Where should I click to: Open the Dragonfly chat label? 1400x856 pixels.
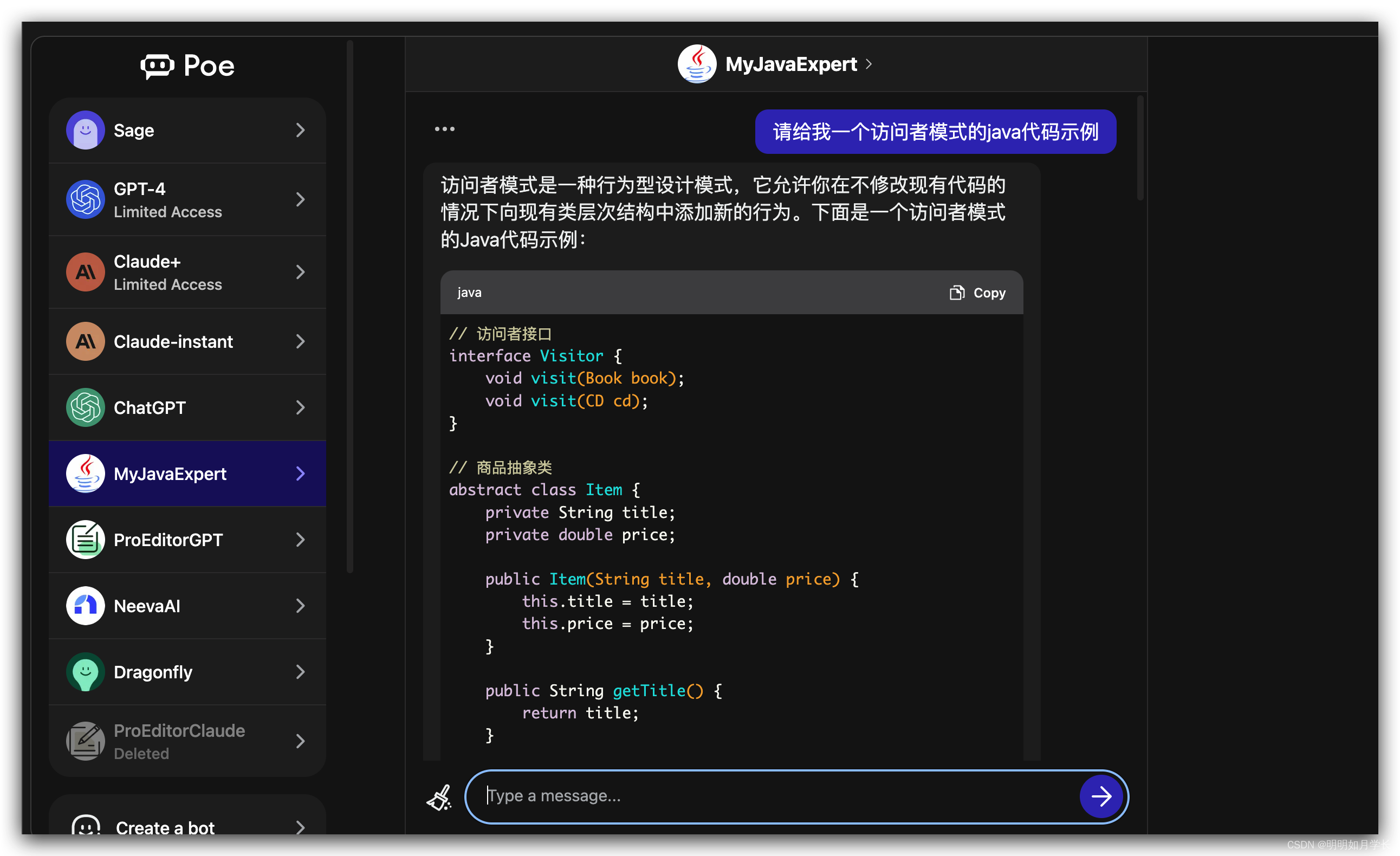pos(153,671)
